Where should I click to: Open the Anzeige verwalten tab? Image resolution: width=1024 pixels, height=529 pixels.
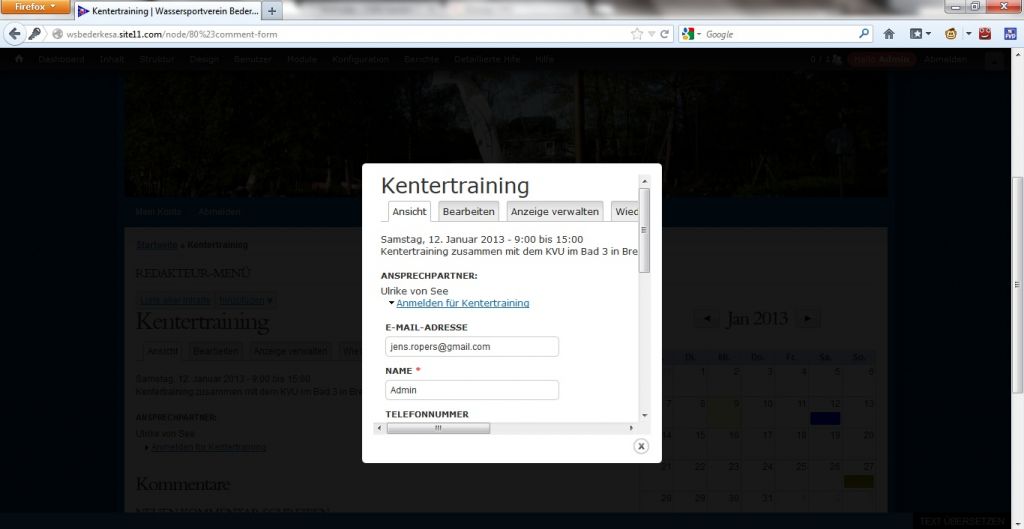pos(554,211)
